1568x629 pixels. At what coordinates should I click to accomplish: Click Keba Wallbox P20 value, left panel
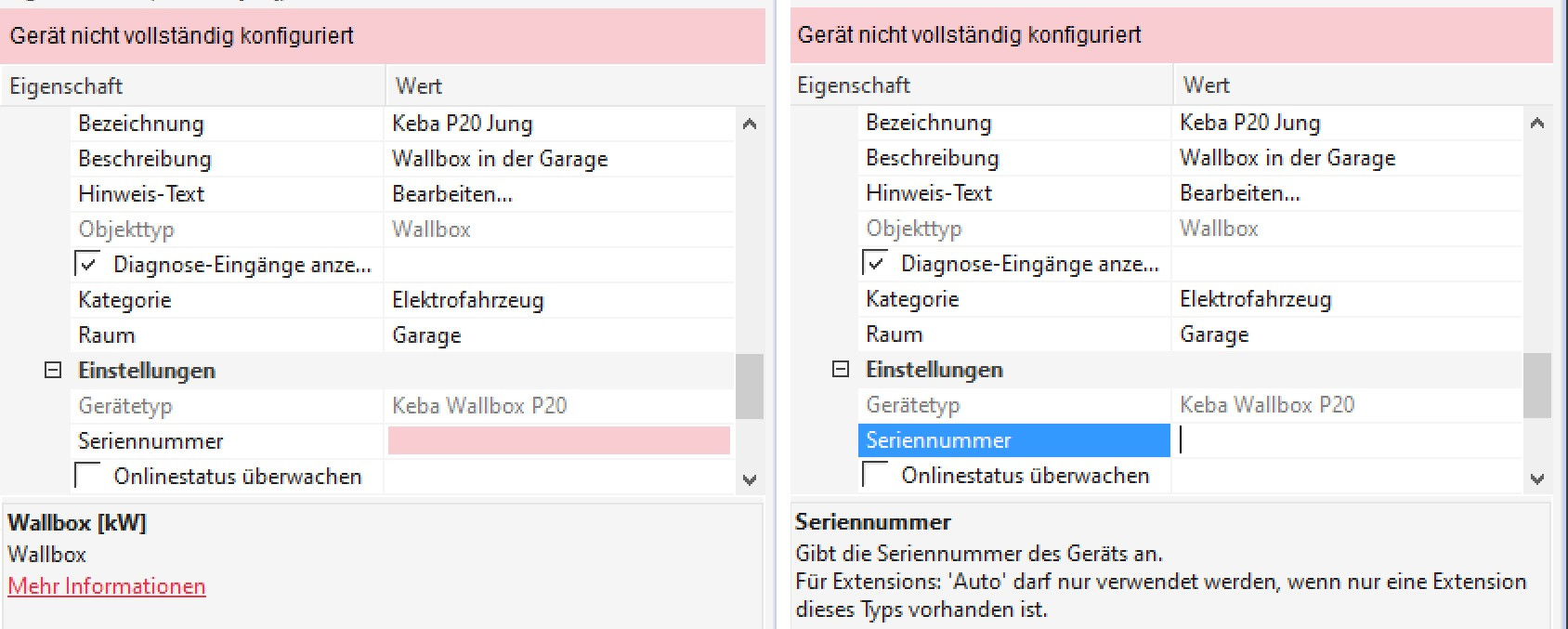coord(479,405)
